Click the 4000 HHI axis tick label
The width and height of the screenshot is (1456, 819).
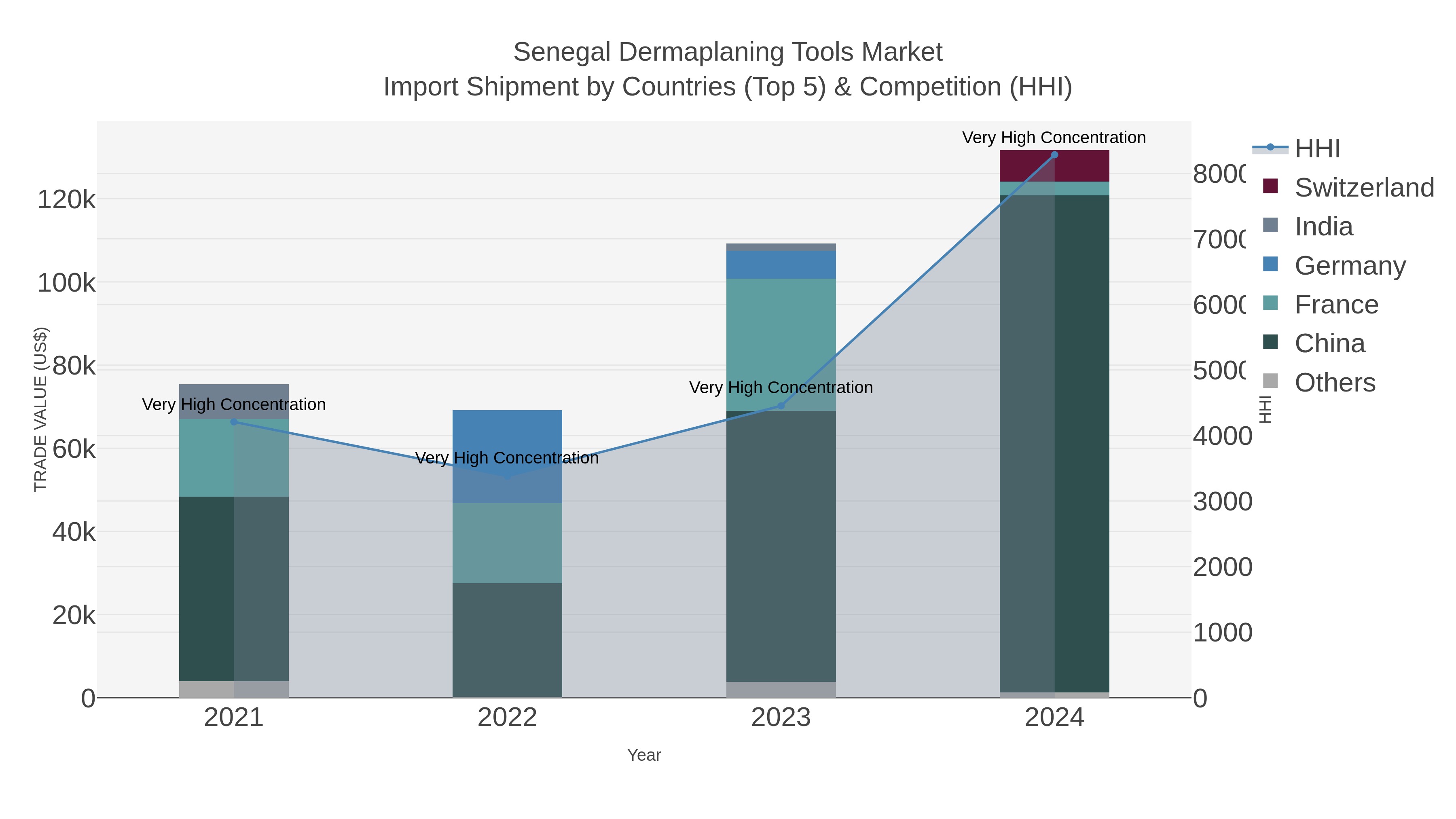coord(1223,436)
